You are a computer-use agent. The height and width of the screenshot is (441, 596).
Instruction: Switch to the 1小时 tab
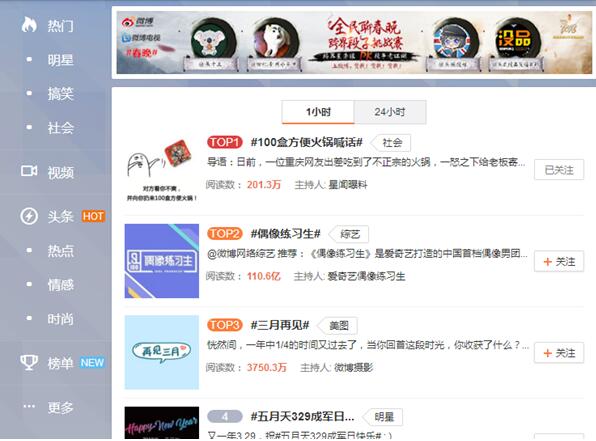click(x=318, y=112)
